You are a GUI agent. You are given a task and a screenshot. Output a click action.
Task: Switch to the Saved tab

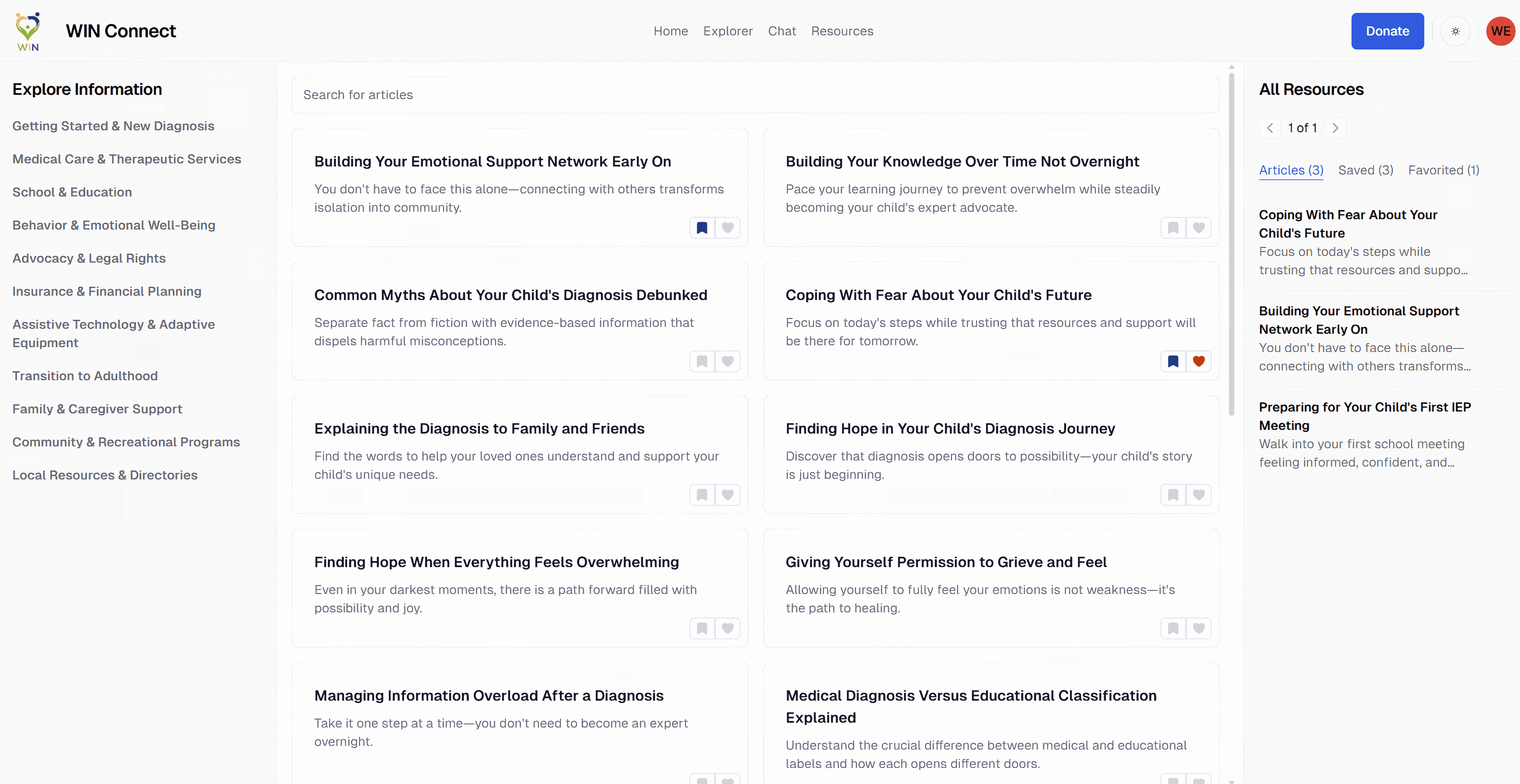tap(1365, 170)
